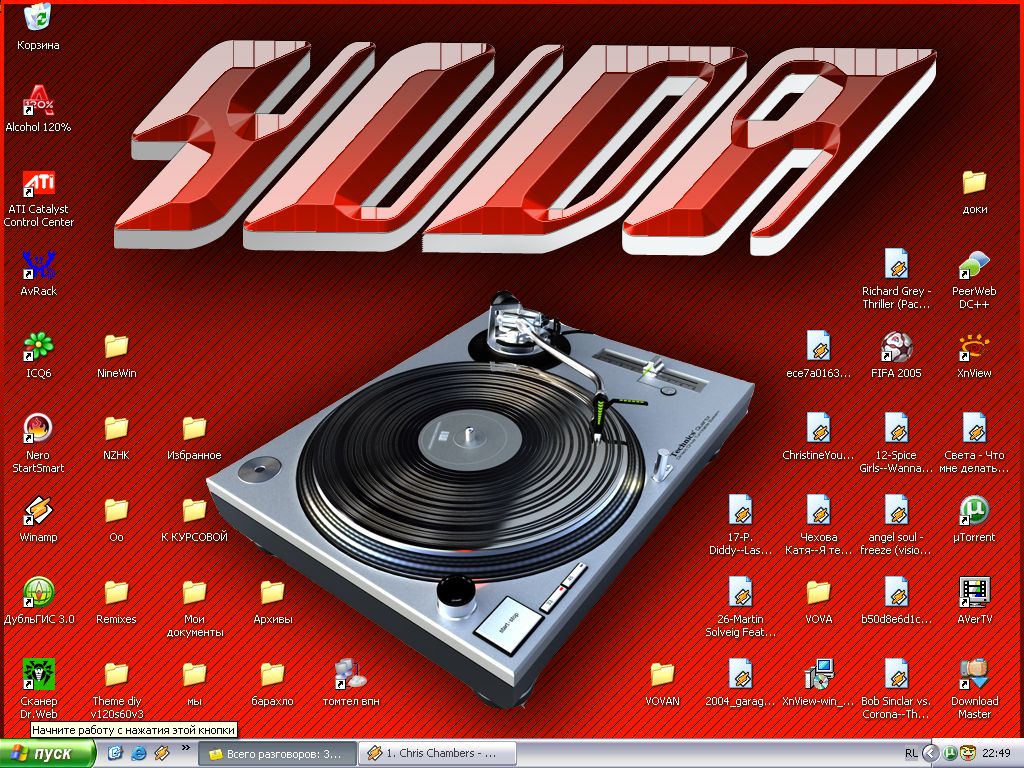Screen dimensions: 1024x768
Task: Select the Архивы folder
Action: [x=272, y=601]
